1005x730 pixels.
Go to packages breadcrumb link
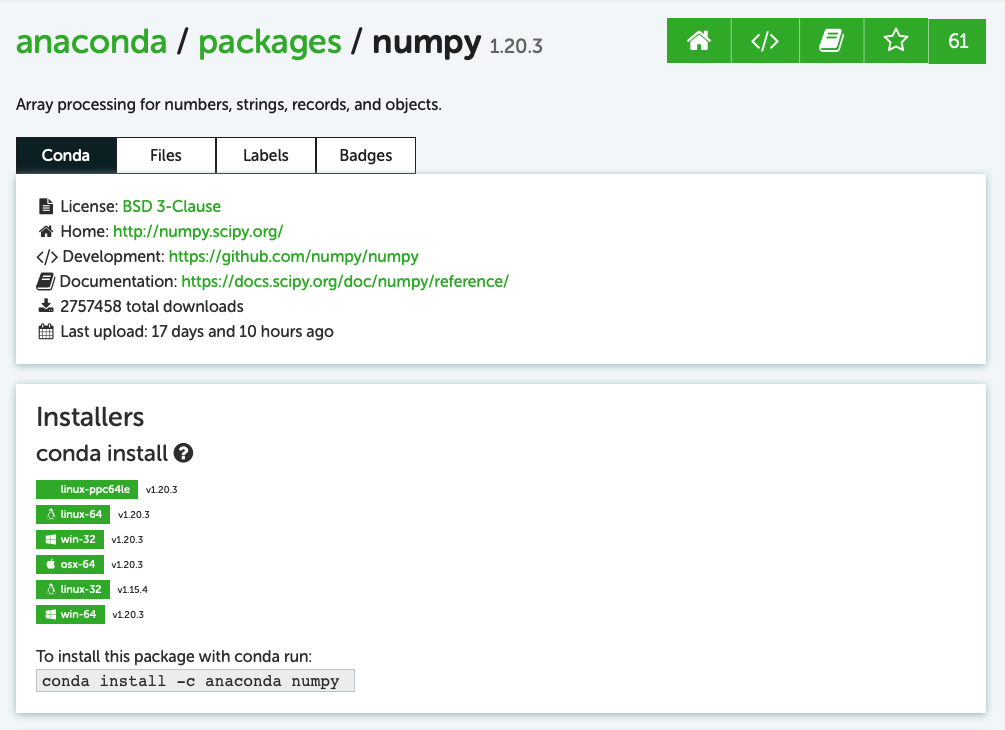point(269,44)
